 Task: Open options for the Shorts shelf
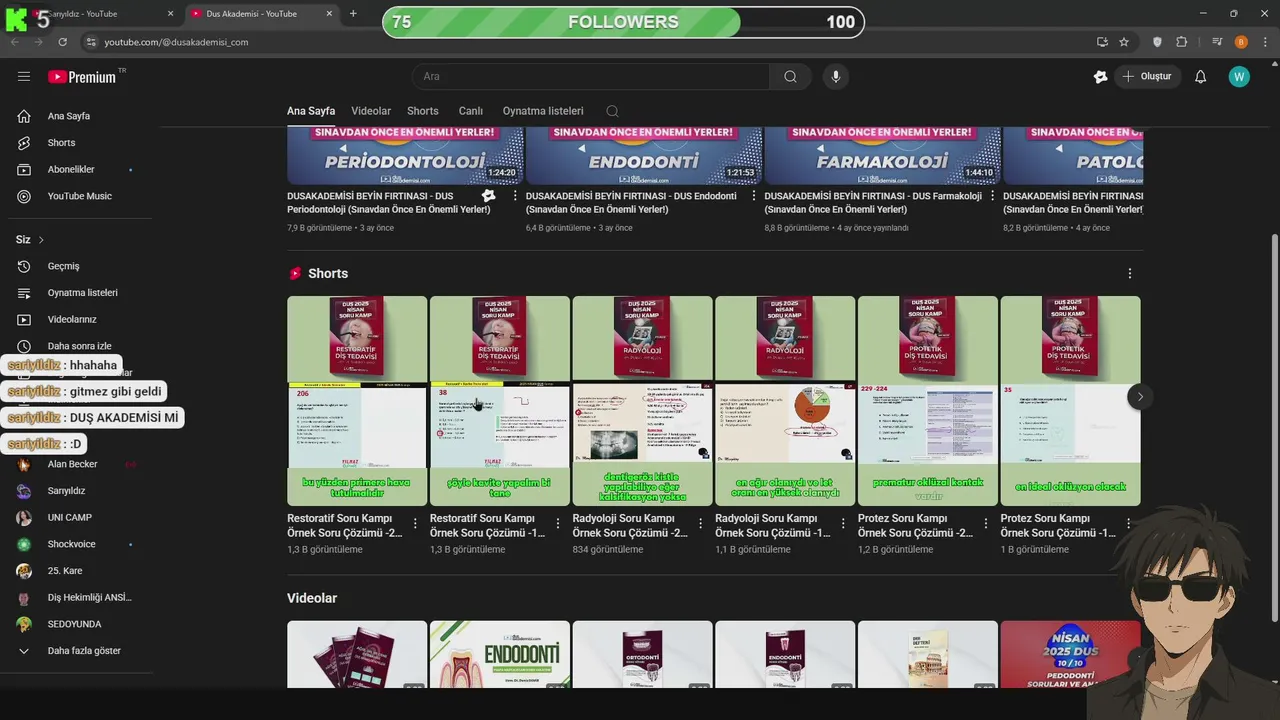pos(1130,273)
